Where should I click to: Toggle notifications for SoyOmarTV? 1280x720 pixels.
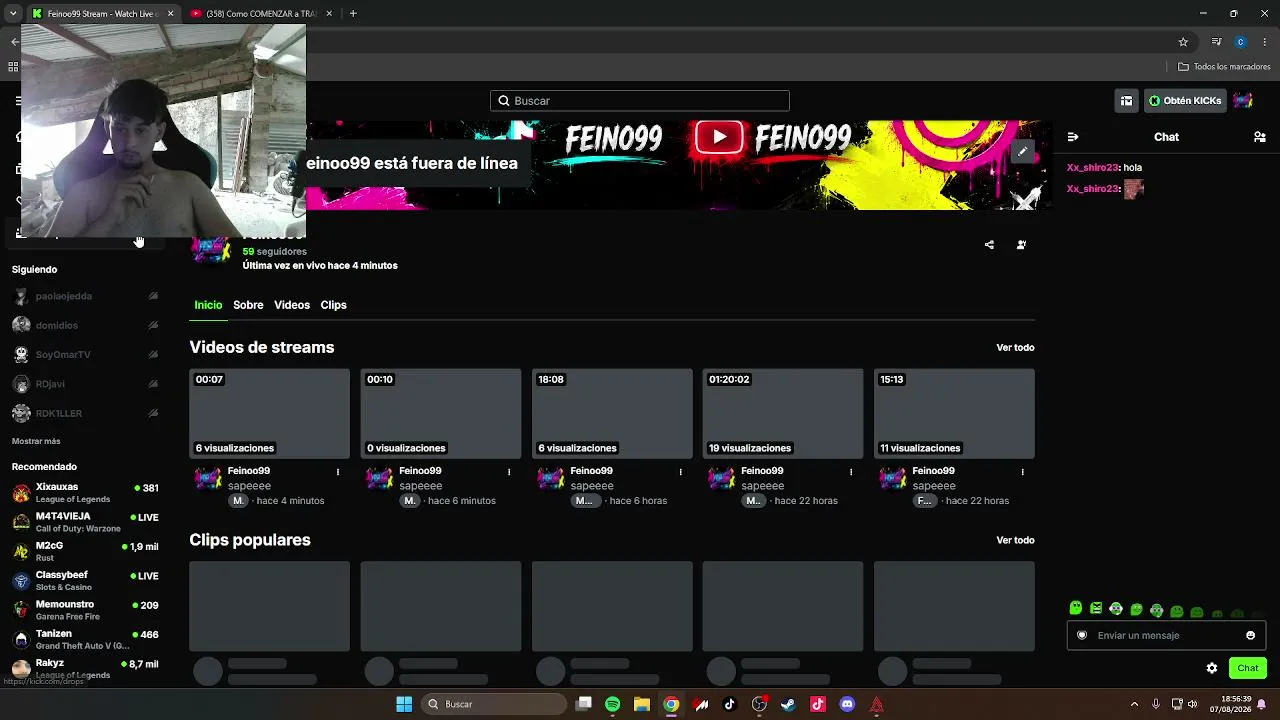(x=153, y=355)
